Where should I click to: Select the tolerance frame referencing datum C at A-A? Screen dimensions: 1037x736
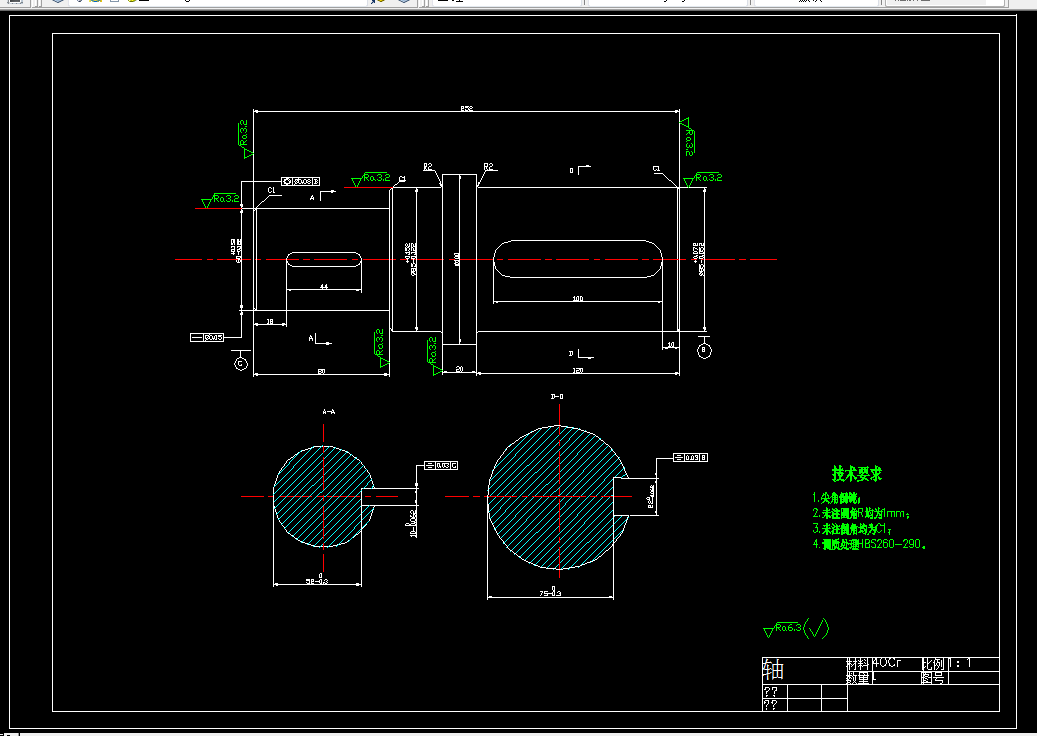[440, 466]
